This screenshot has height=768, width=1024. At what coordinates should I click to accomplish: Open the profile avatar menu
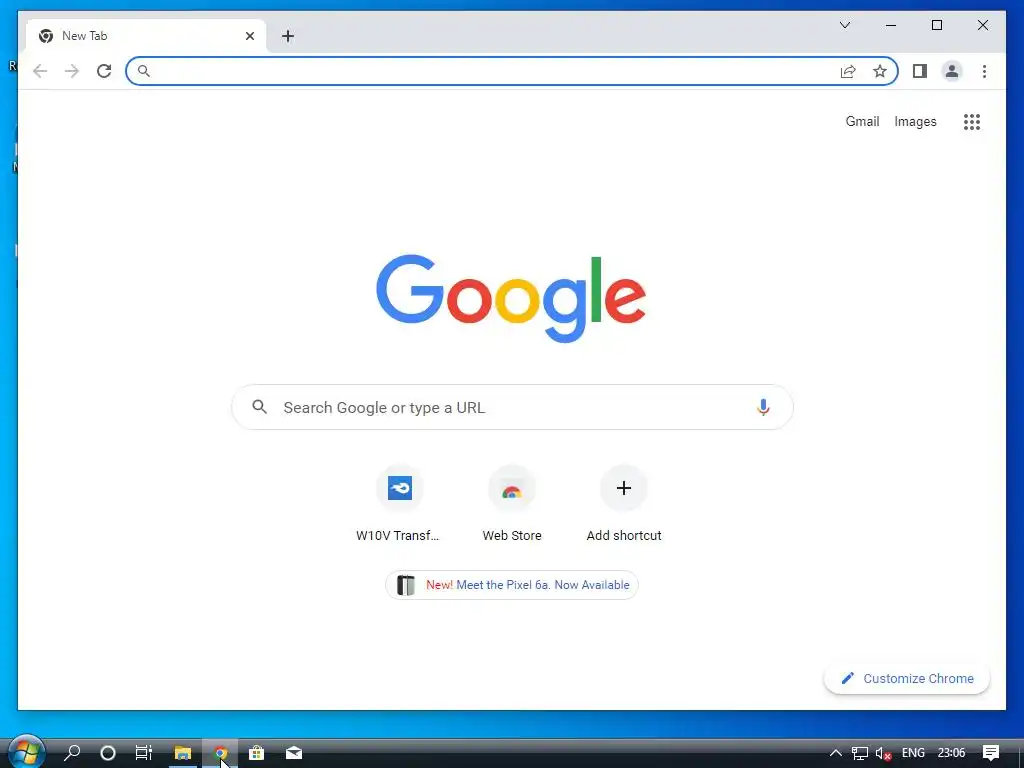(952, 71)
